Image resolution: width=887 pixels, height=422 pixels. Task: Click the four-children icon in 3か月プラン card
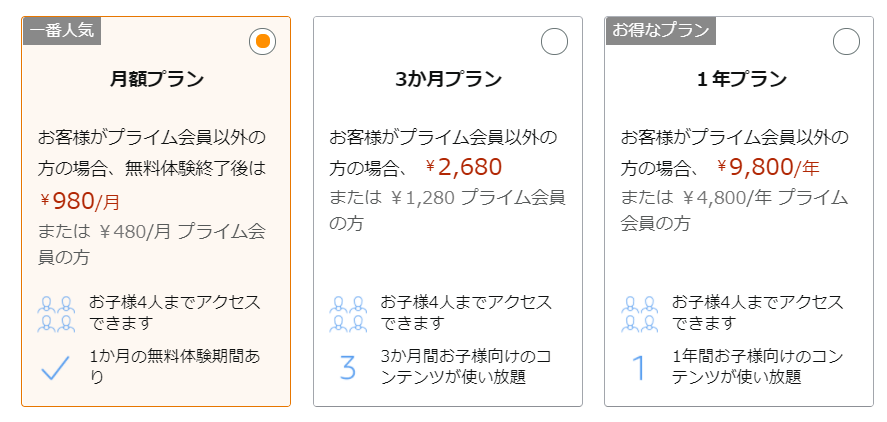pyautogui.click(x=348, y=313)
